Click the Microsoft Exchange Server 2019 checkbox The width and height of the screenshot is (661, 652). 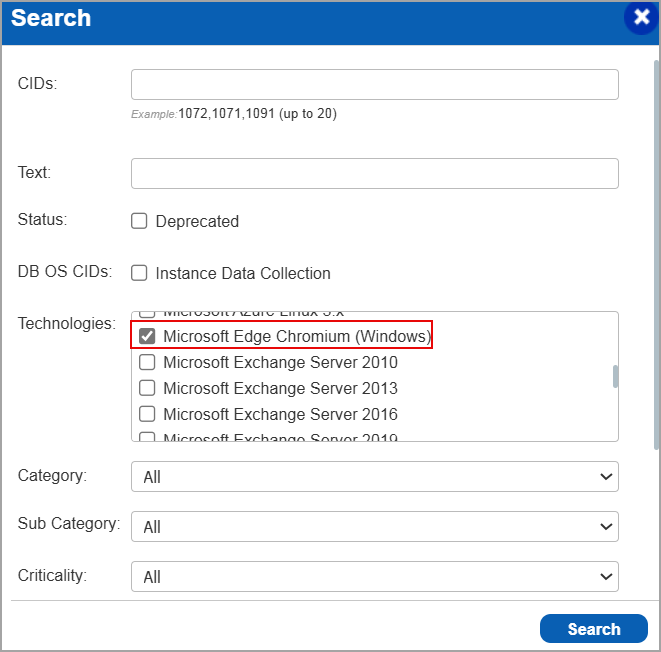pyautogui.click(x=147, y=437)
